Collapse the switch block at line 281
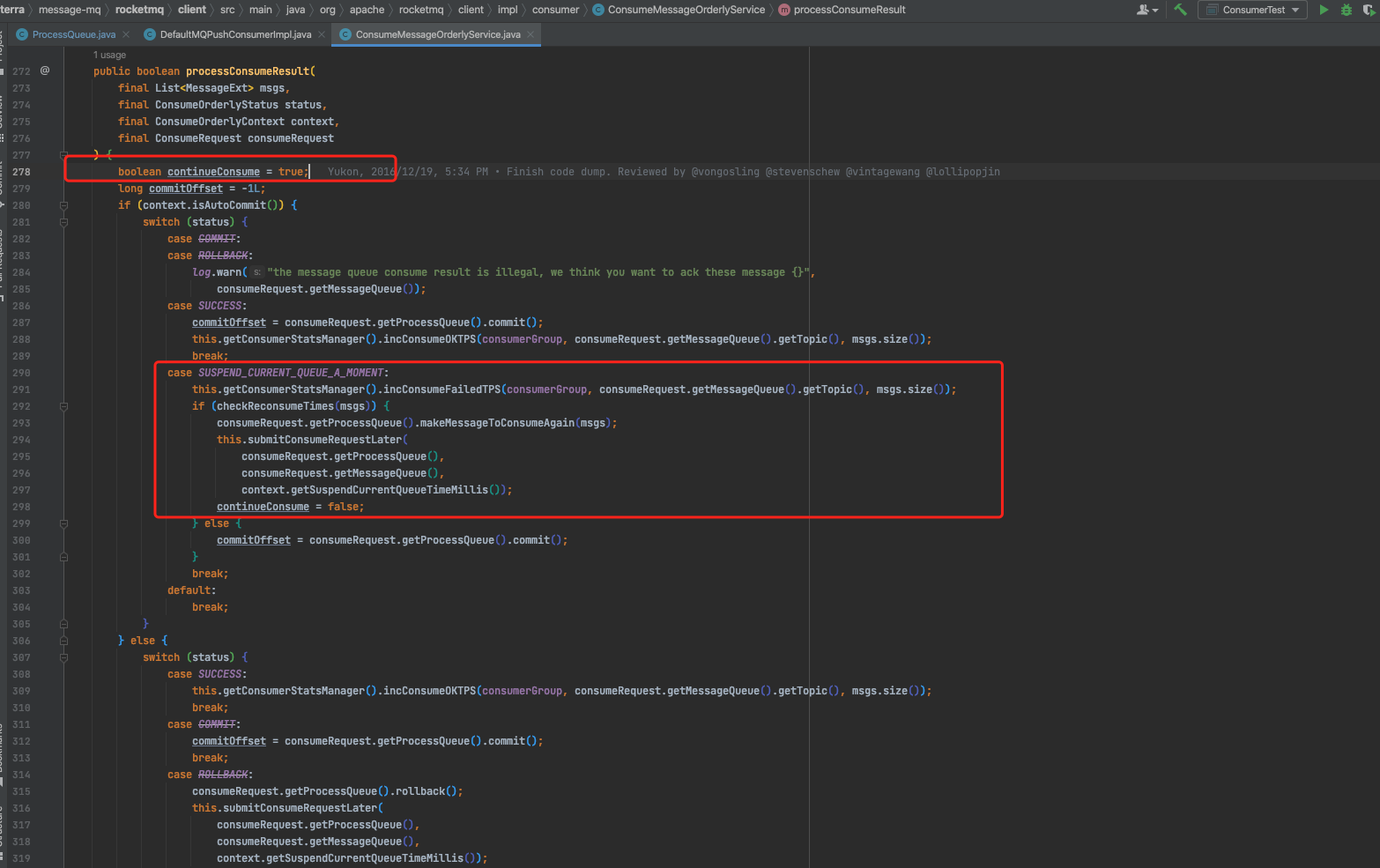 63,222
